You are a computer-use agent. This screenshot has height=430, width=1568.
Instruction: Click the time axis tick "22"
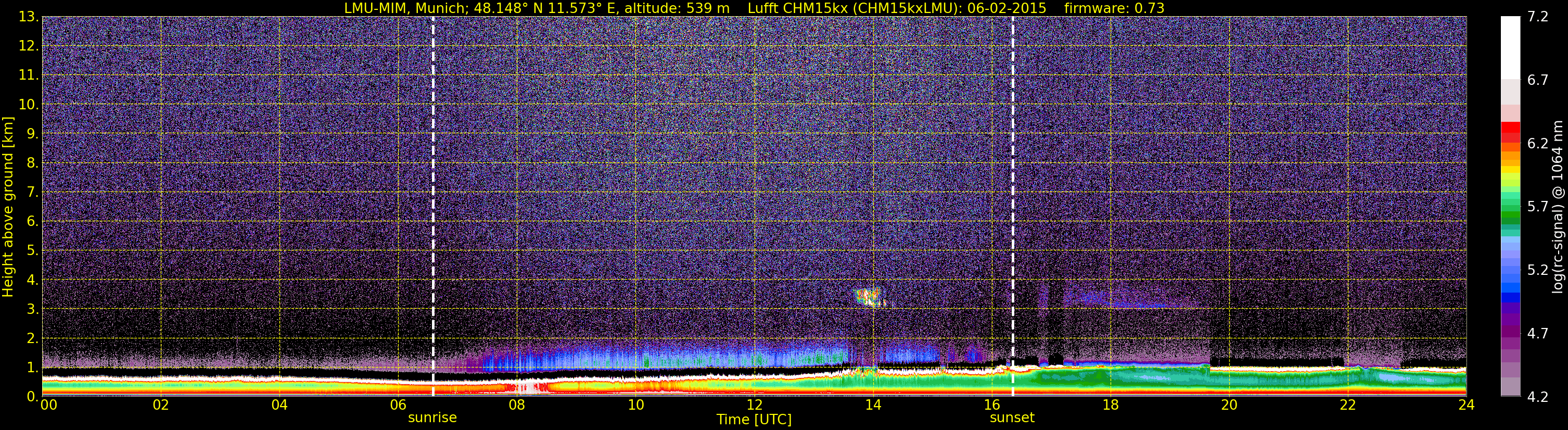click(1348, 405)
